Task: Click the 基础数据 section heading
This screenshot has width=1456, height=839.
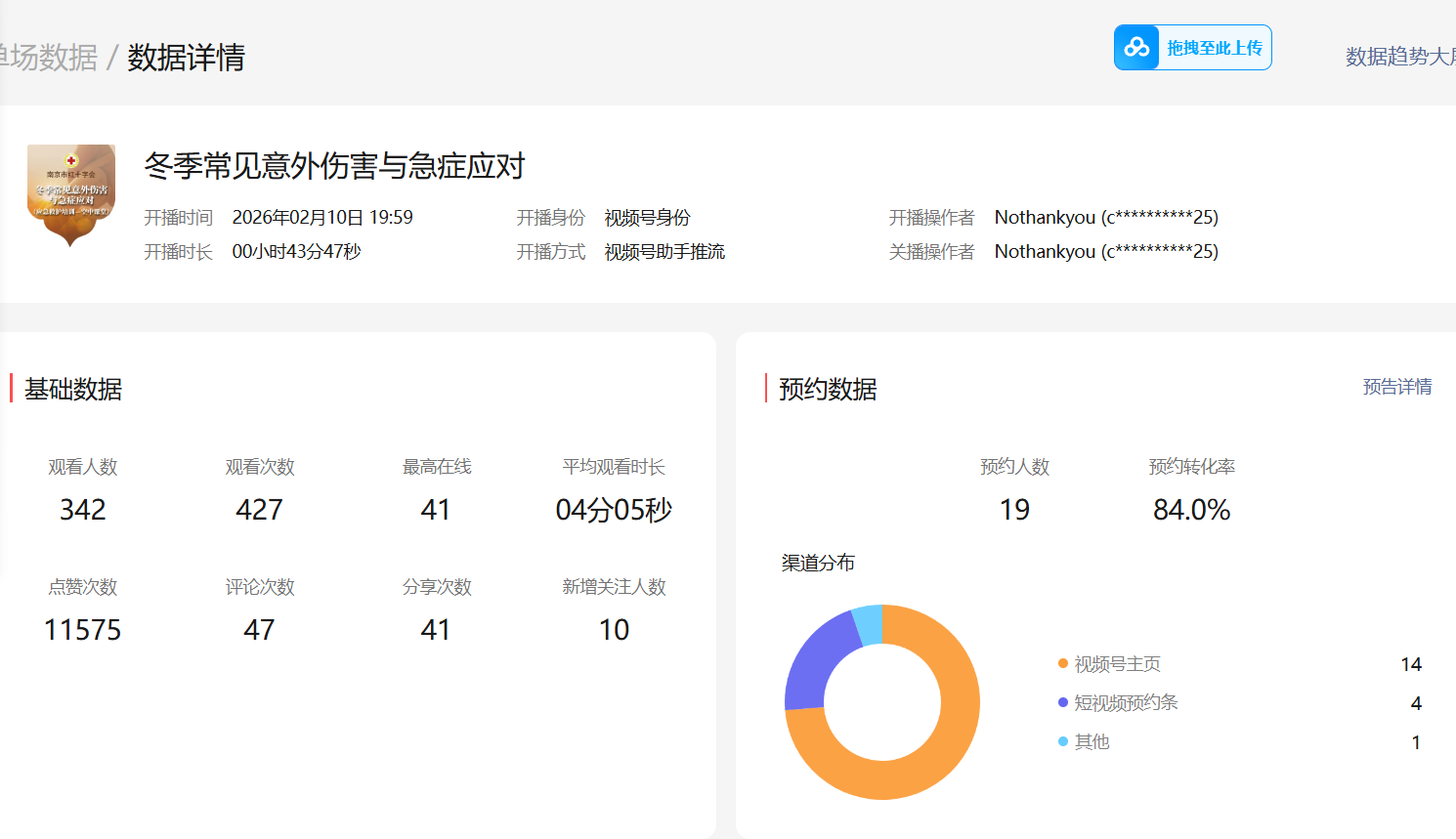Action: coord(73,389)
